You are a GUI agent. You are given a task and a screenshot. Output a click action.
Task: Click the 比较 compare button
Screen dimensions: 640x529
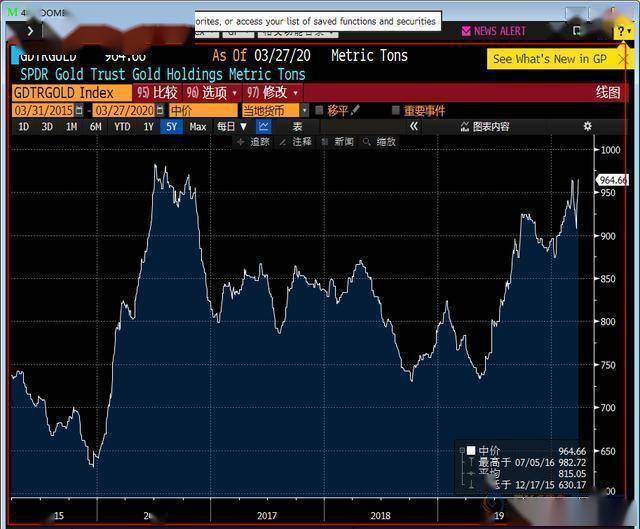(157, 92)
